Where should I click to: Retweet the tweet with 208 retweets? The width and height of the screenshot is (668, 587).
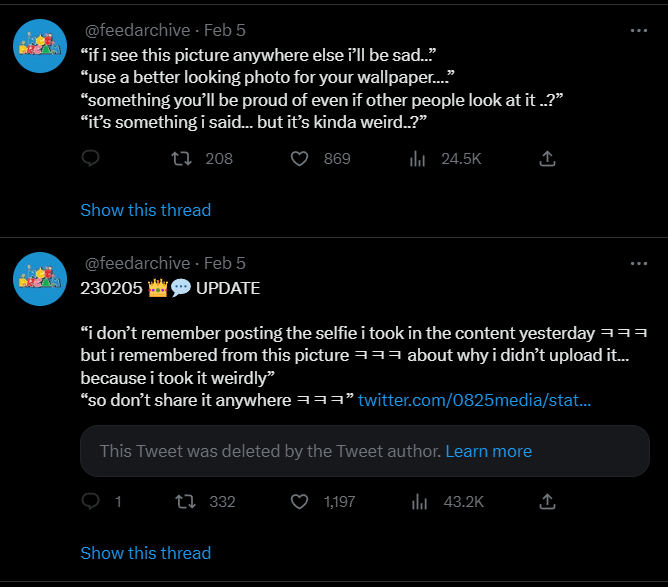[181, 159]
